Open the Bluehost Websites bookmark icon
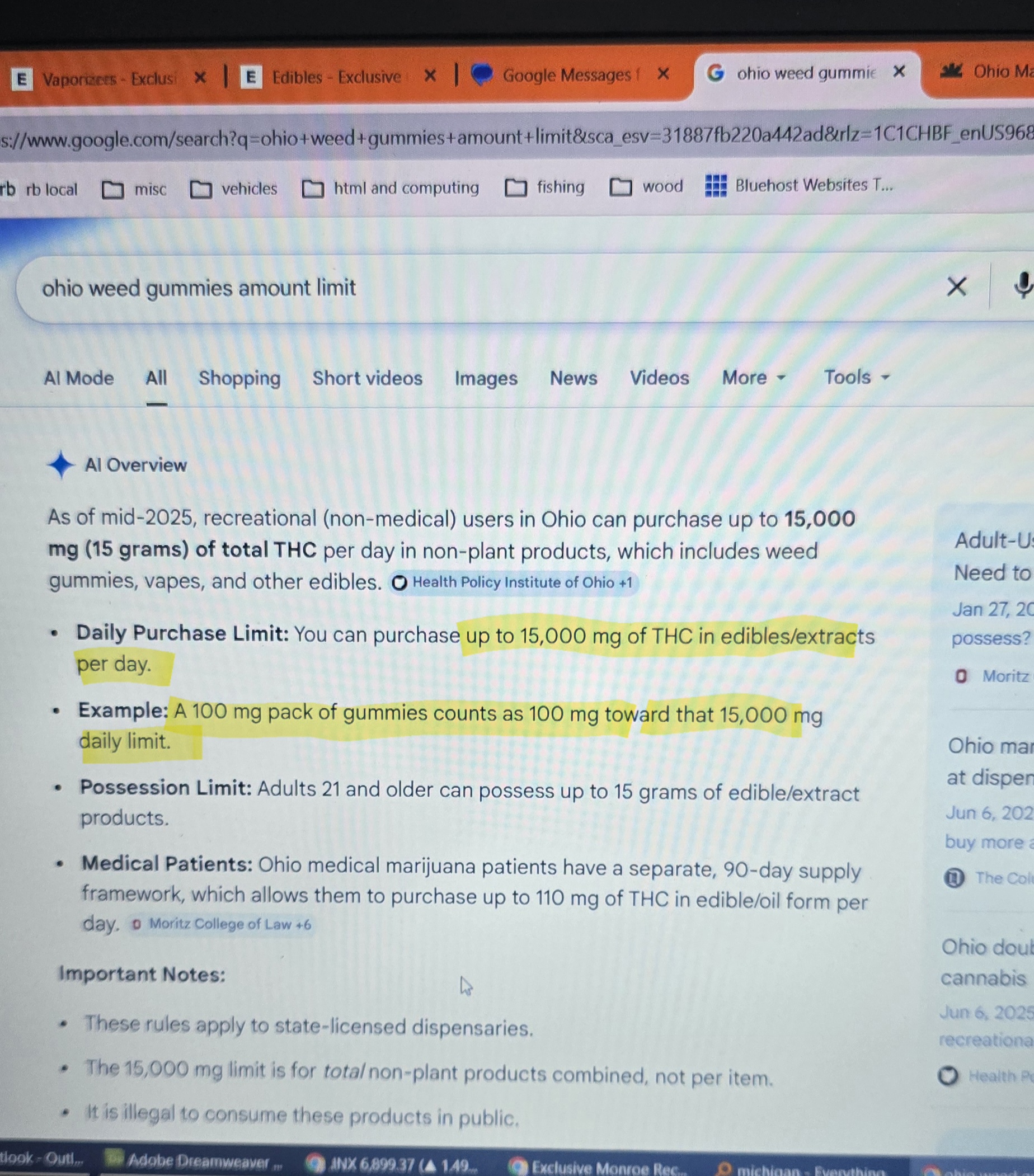The width and height of the screenshot is (1034, 1176). tap(715, 186)
